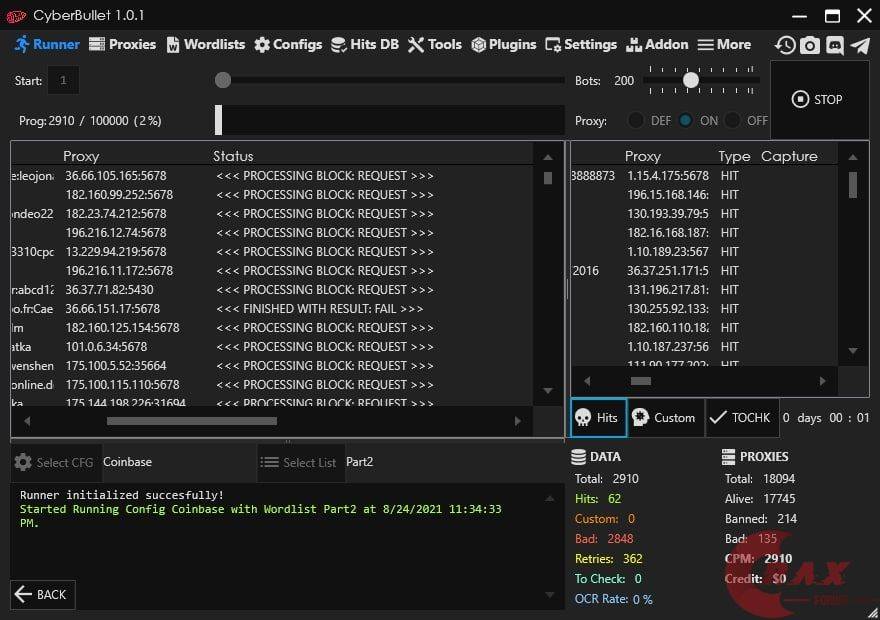Select the DEF proxy radio option
Screen dimensions: 880x620
coord(636,120)
